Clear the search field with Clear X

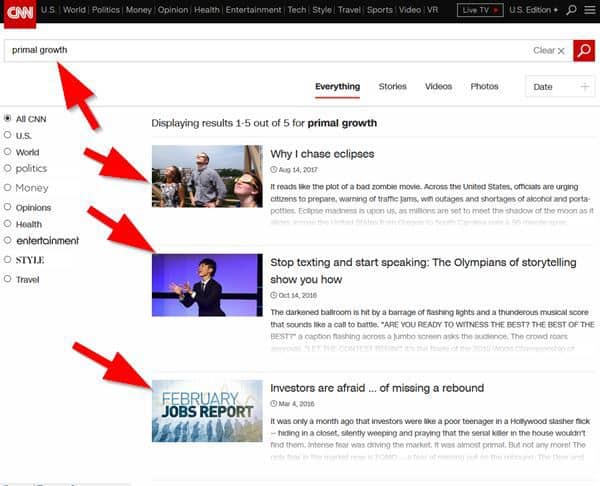(549, 51)
